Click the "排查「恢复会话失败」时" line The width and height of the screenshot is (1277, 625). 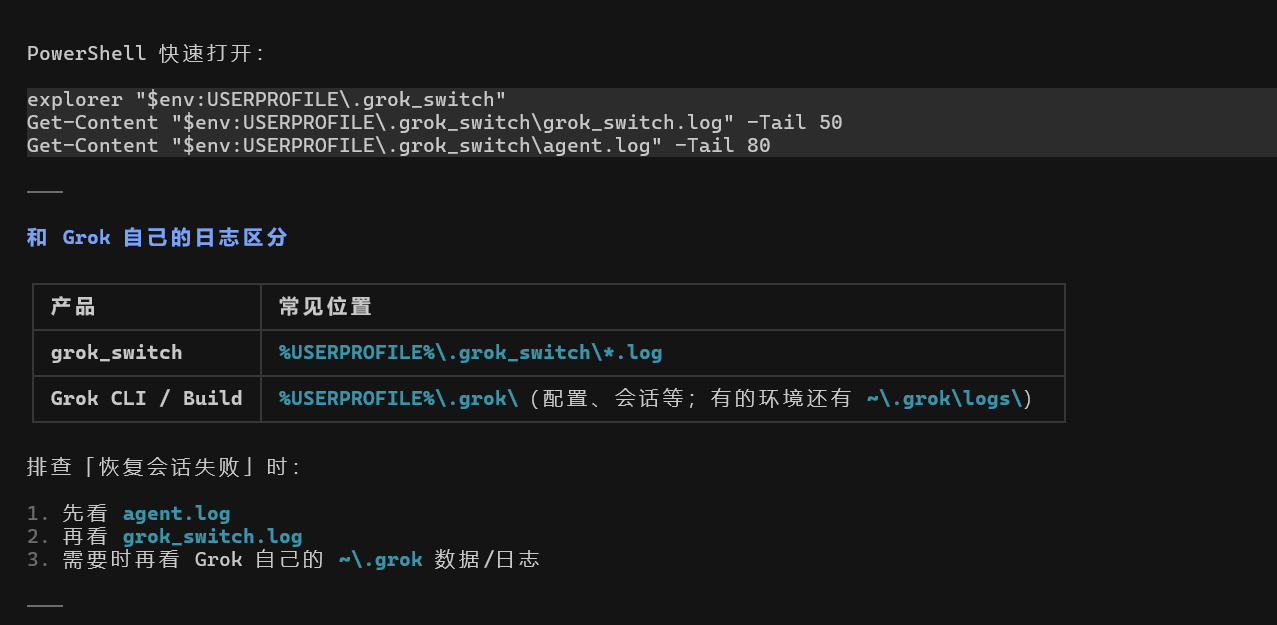[x=164, y=467]
